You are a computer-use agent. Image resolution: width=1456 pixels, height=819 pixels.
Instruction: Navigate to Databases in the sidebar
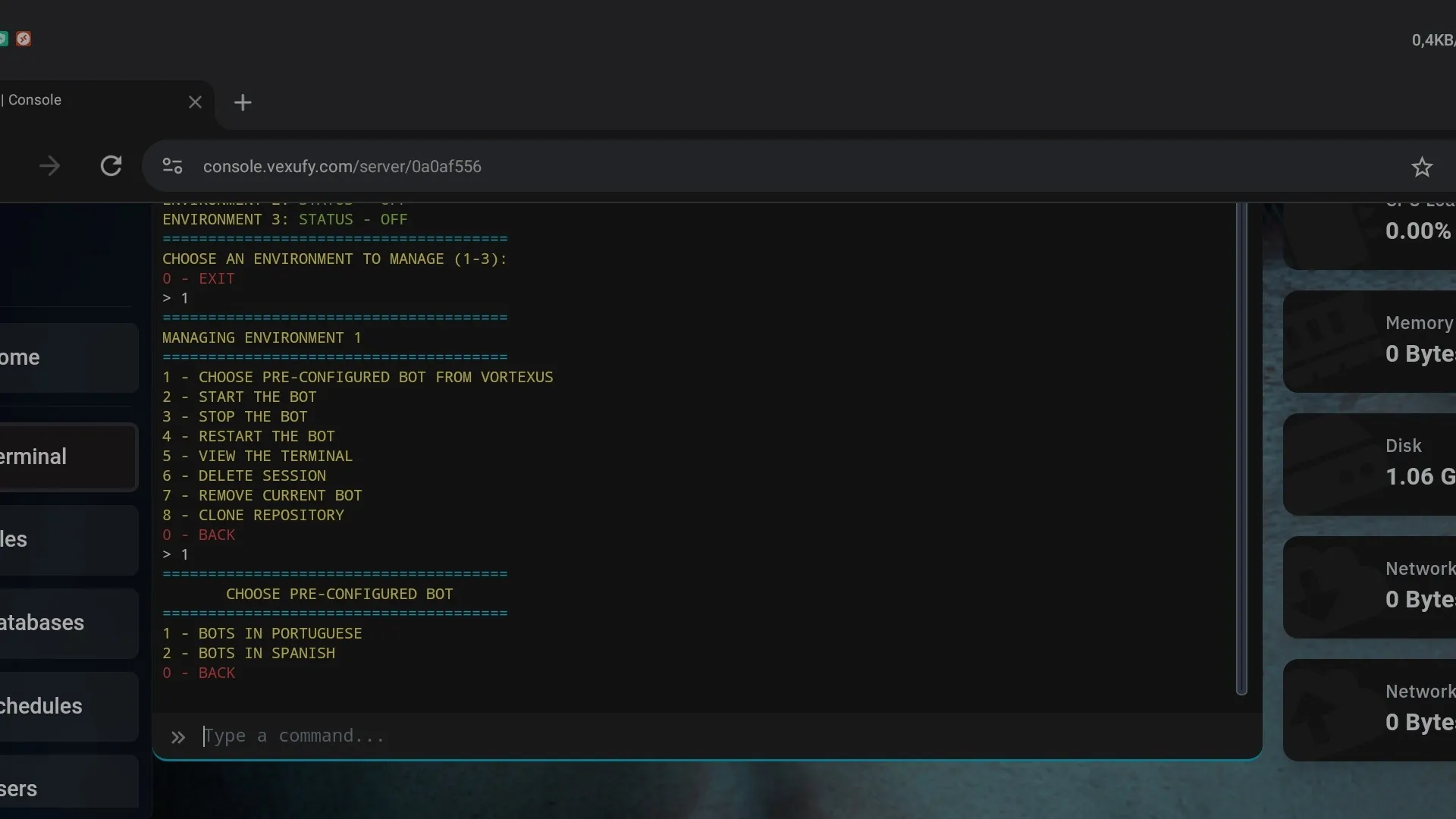(x=45, y=623)
